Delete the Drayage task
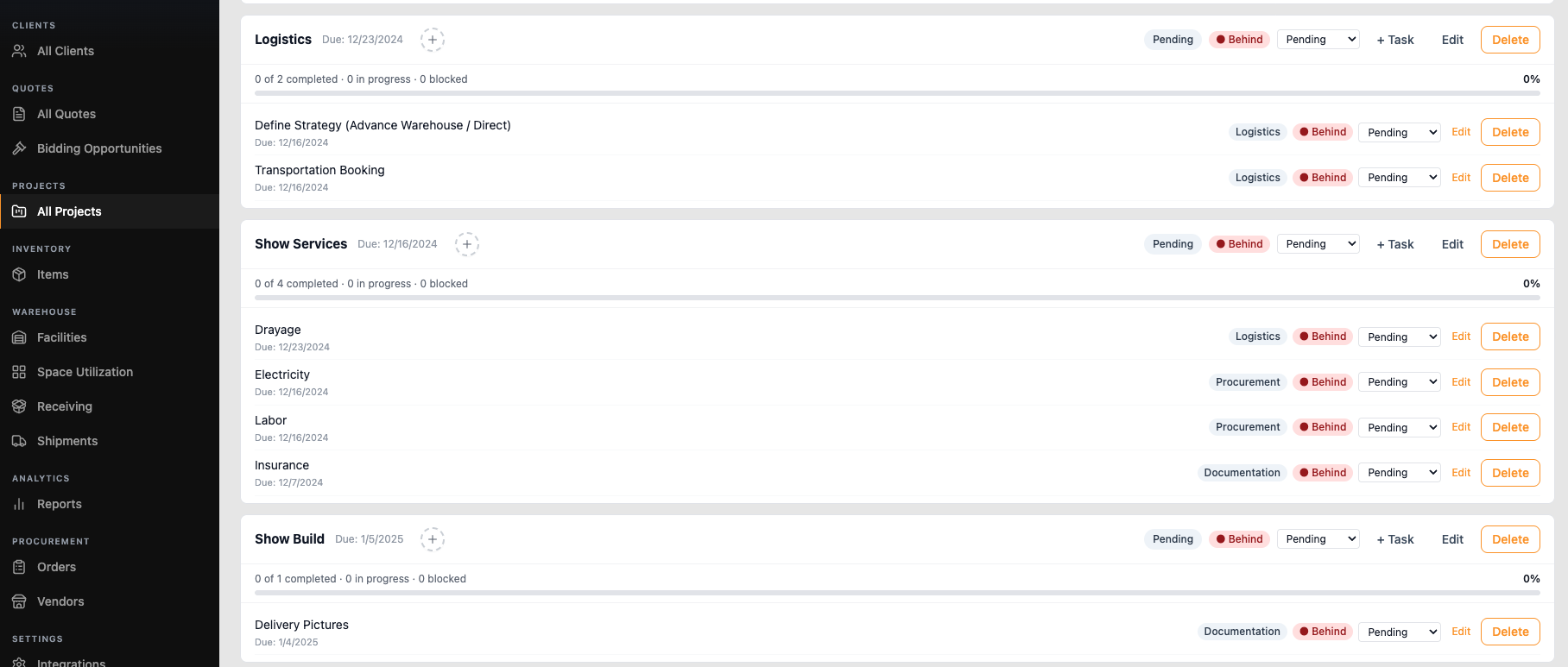Image resolution: width=1568 pixels, height=667 pixels. tap(1510, 337)
